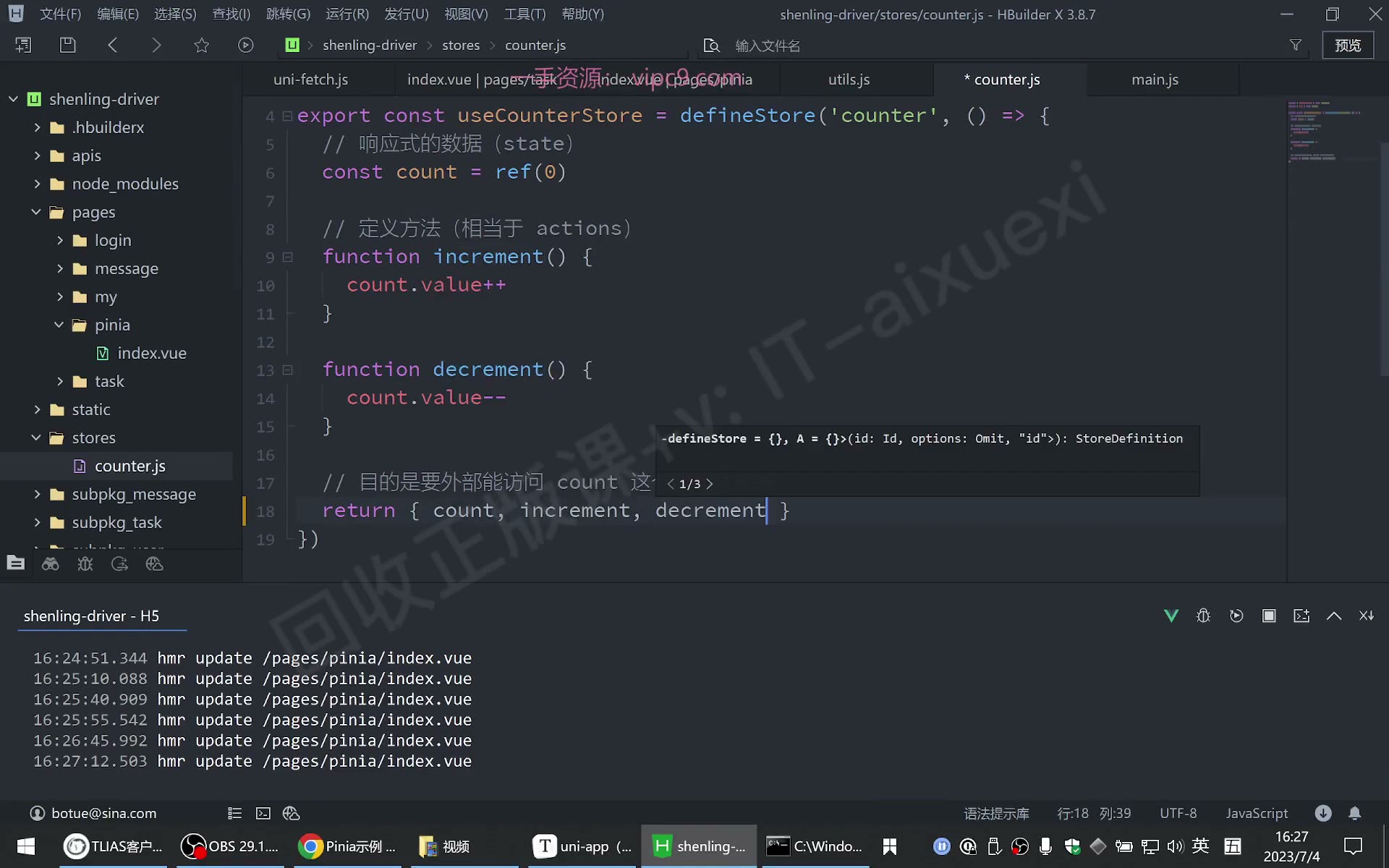The height and width of the screenshot is (868, 1389).
Task: Click the code minimap on the right
Action: pyautogui.click(x=1325, y=132)
